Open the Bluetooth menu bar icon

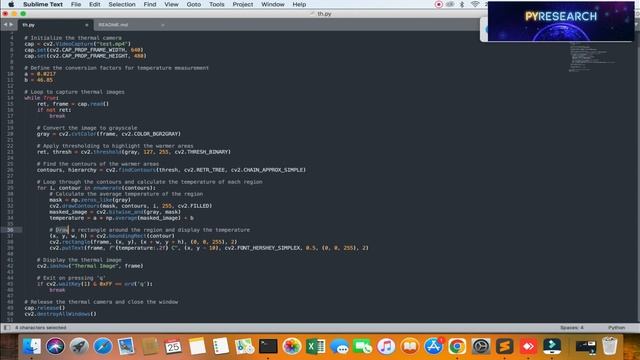462,4
